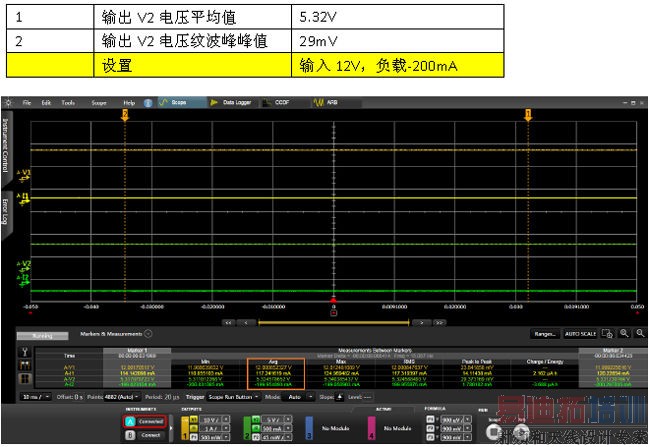Image resolution: width=650 pixels, height=447 pixels.
Task: Open the Help menu
Action: click(x=129, y=102)
